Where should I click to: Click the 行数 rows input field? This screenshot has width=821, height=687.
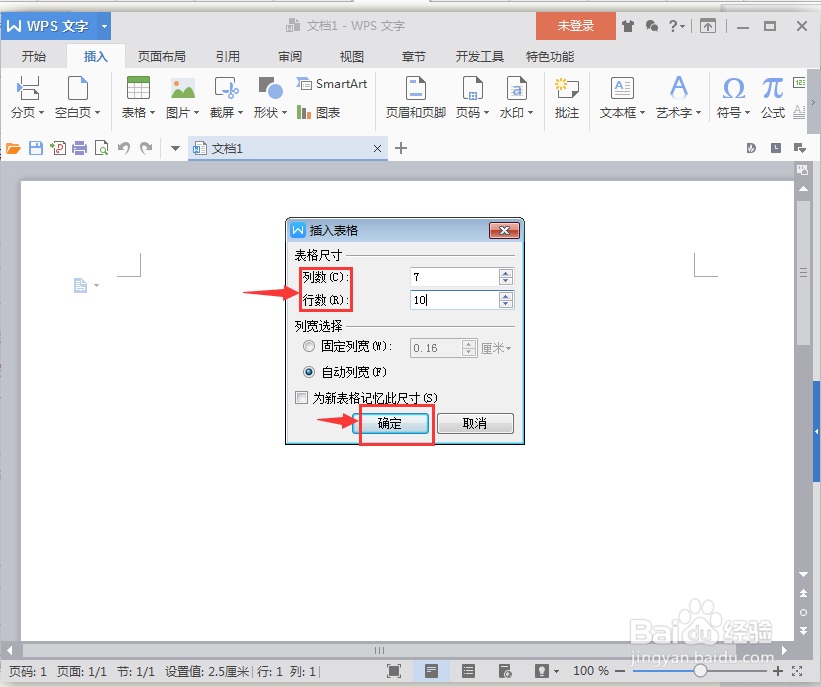[454, 300]
